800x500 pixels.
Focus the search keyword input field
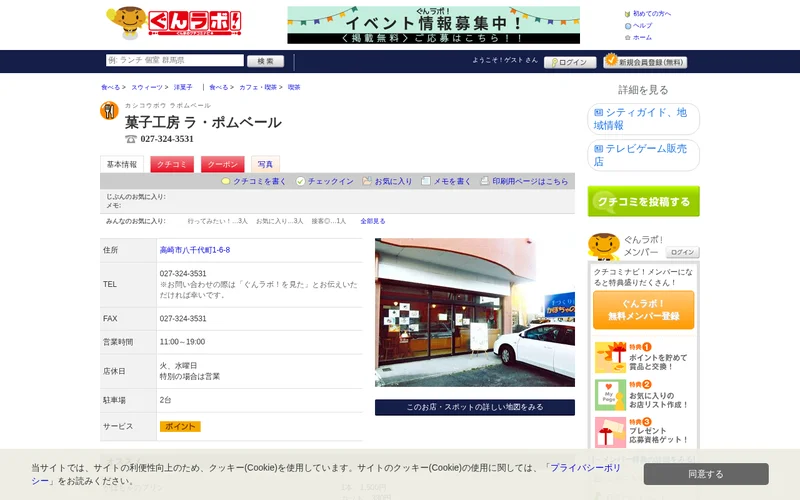coord(174,60)
